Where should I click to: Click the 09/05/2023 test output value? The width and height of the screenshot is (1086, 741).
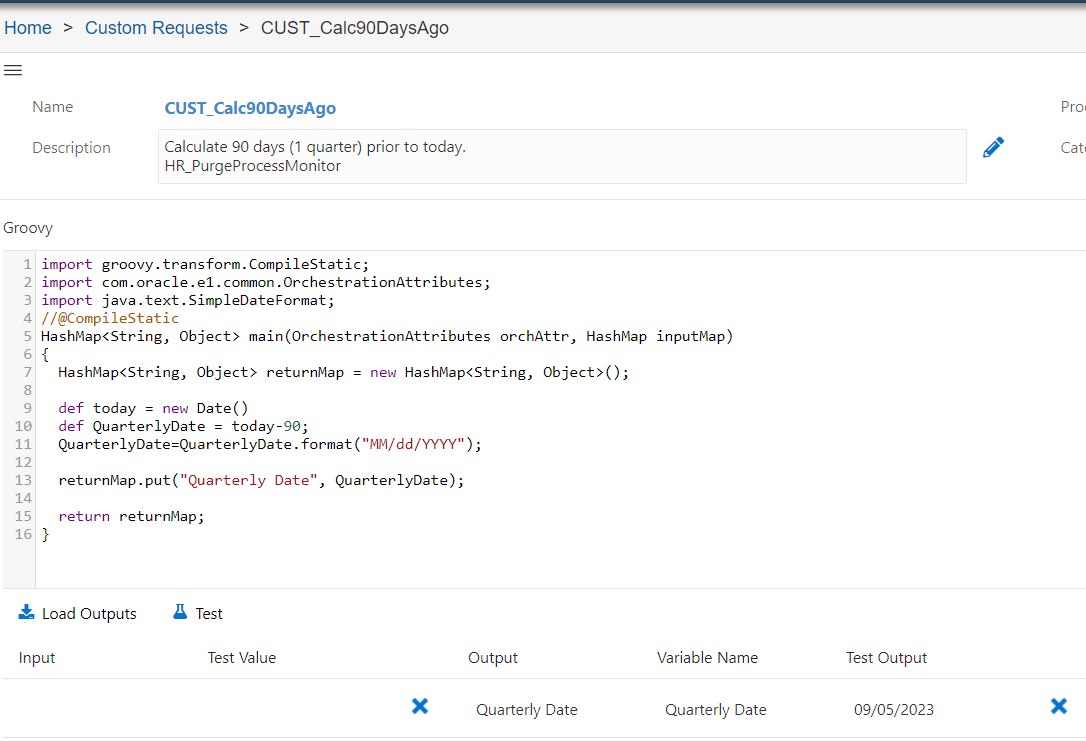tap(893, 710)
